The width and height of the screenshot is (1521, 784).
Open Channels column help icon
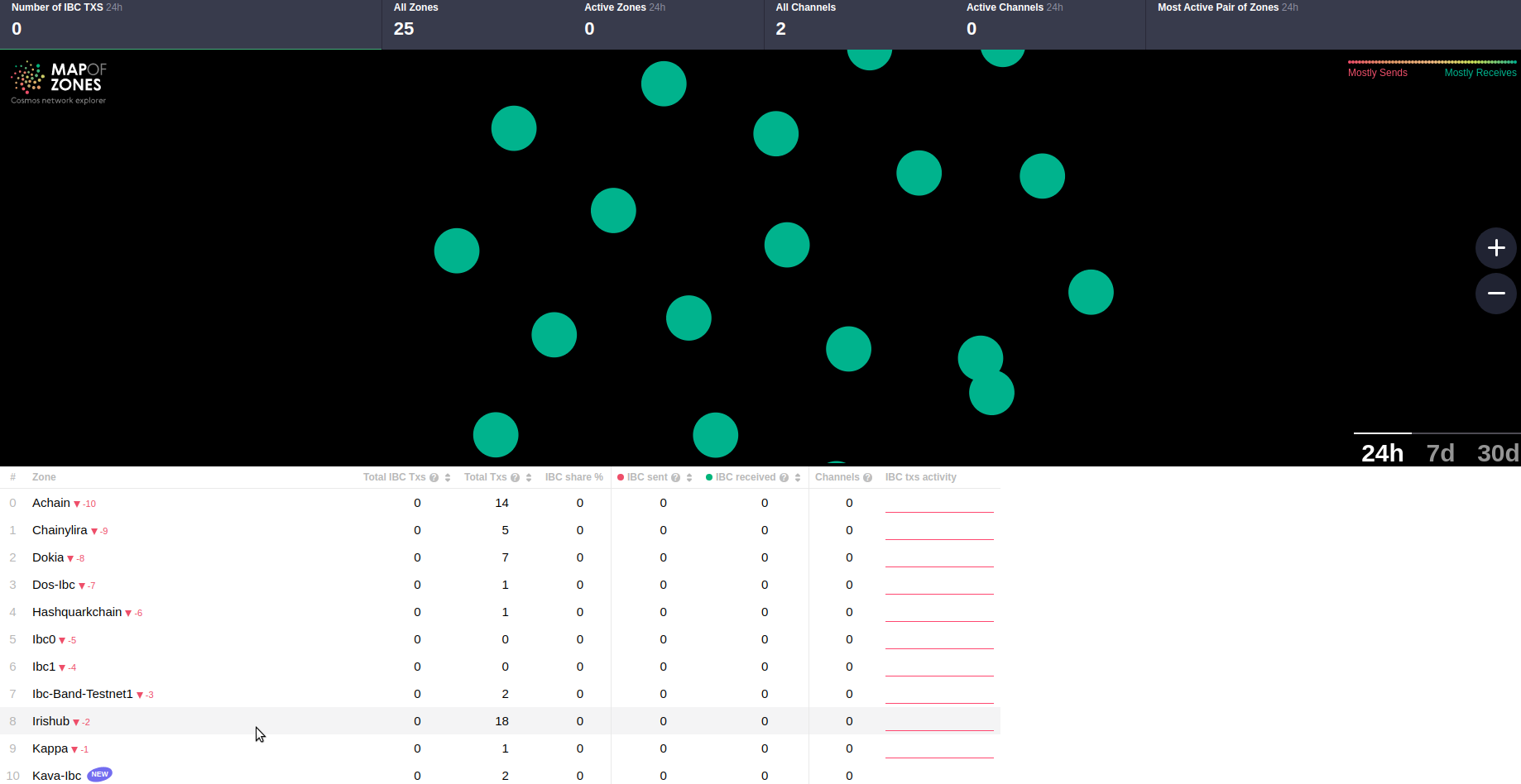coord(867,477)
